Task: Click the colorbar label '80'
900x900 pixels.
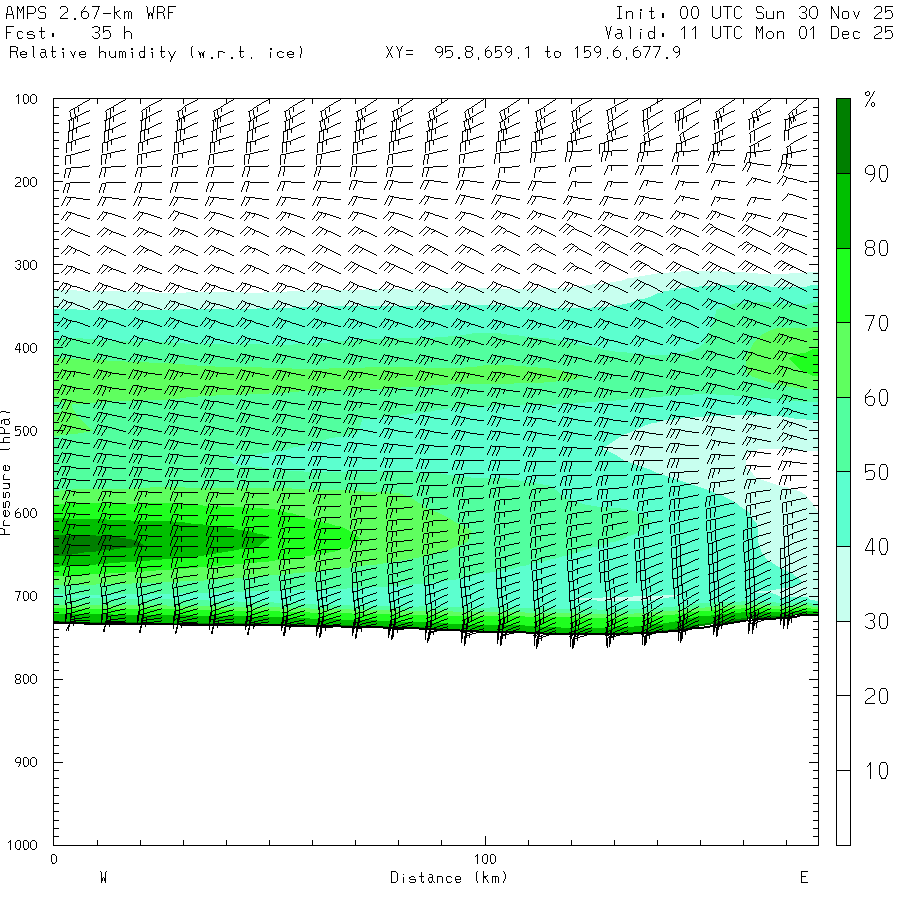Action: (x=876, y=249)
